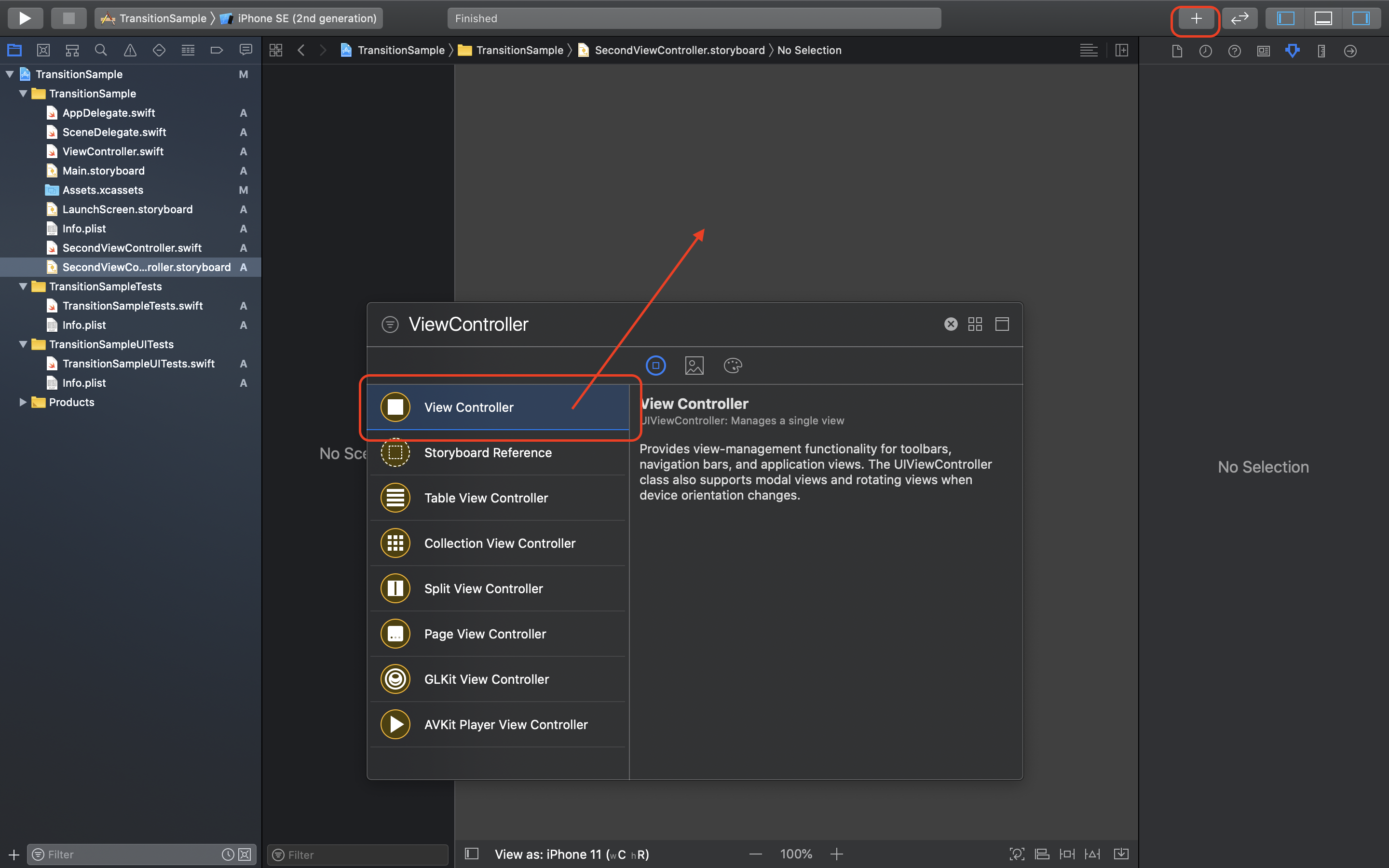Select Main.storyboard in the file list

coord(103,171)
